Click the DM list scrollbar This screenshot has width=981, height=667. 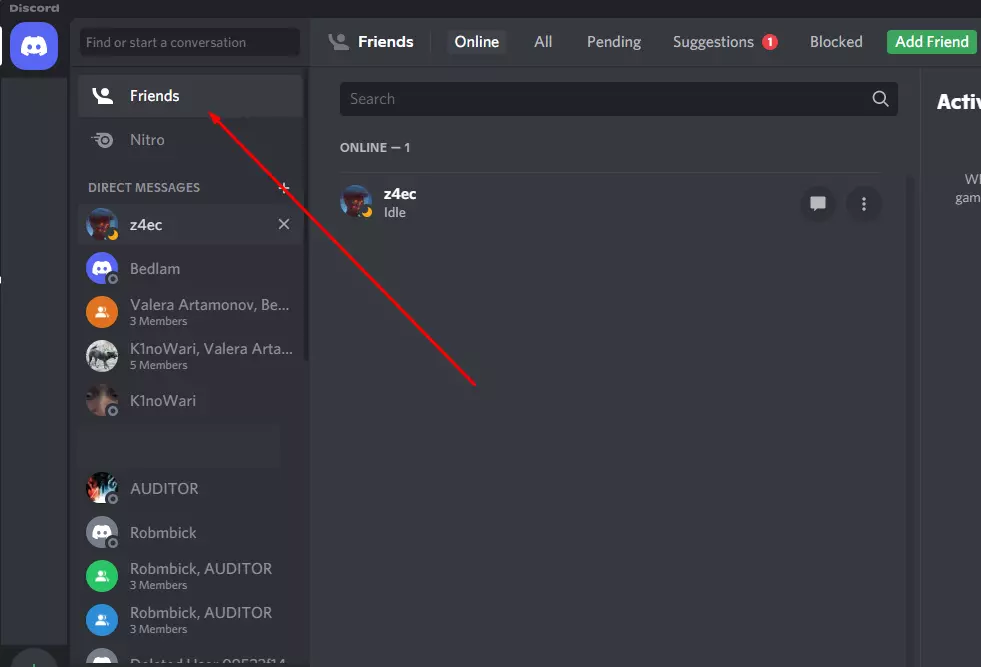tap(306, 216)
